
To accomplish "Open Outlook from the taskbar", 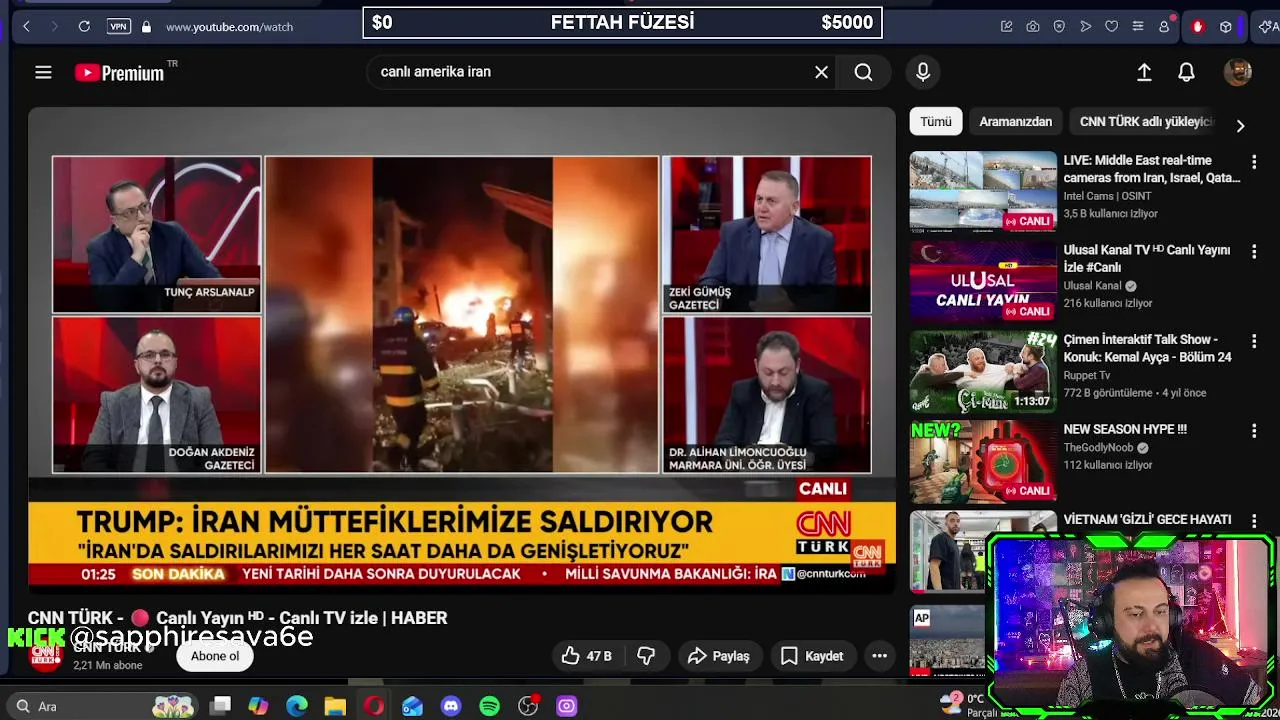I will coord(412,706).
